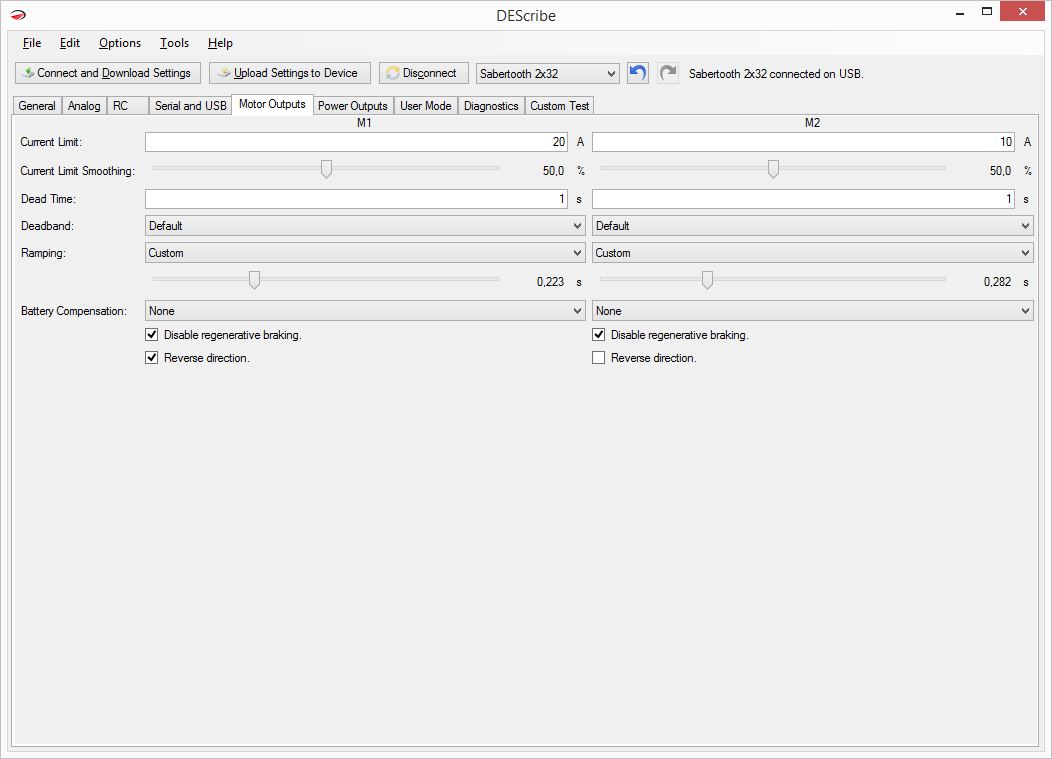This screenshot has height=759, width=1052.
Task: Enable M2 Reverse direction checkbox
Action: (599, 358)
